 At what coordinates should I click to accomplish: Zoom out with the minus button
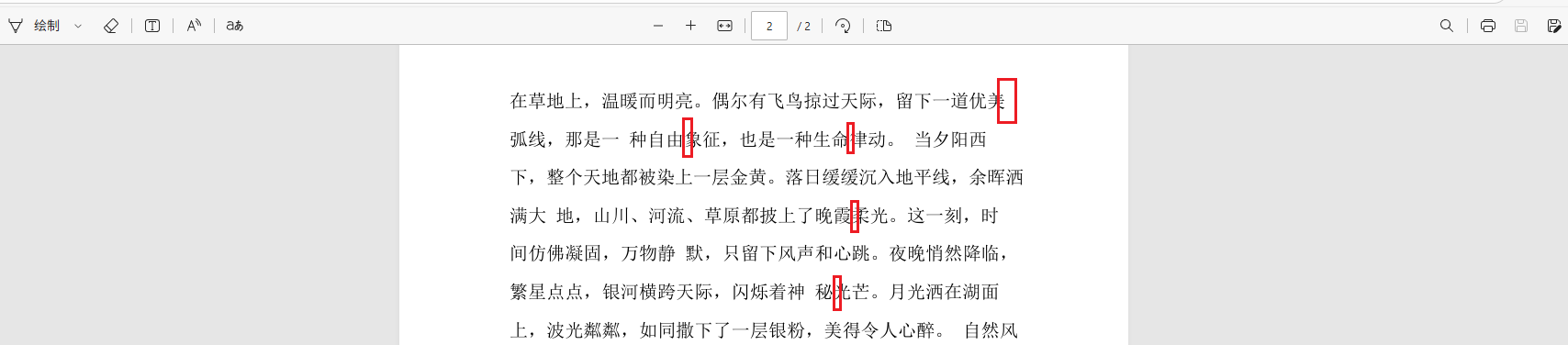pyautogui.click(x=658, y=26)
